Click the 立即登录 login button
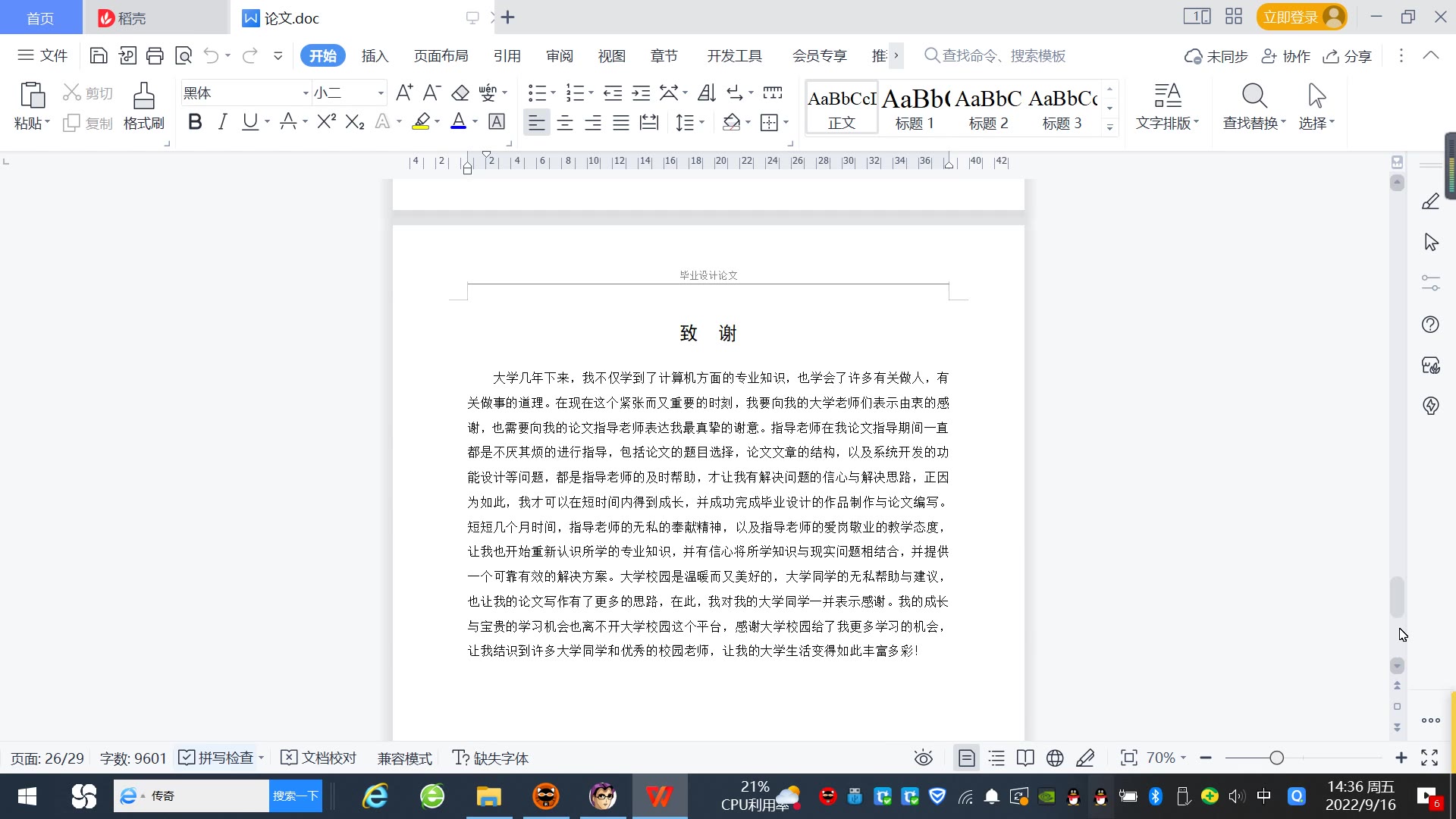 (x=1301, y=17)
